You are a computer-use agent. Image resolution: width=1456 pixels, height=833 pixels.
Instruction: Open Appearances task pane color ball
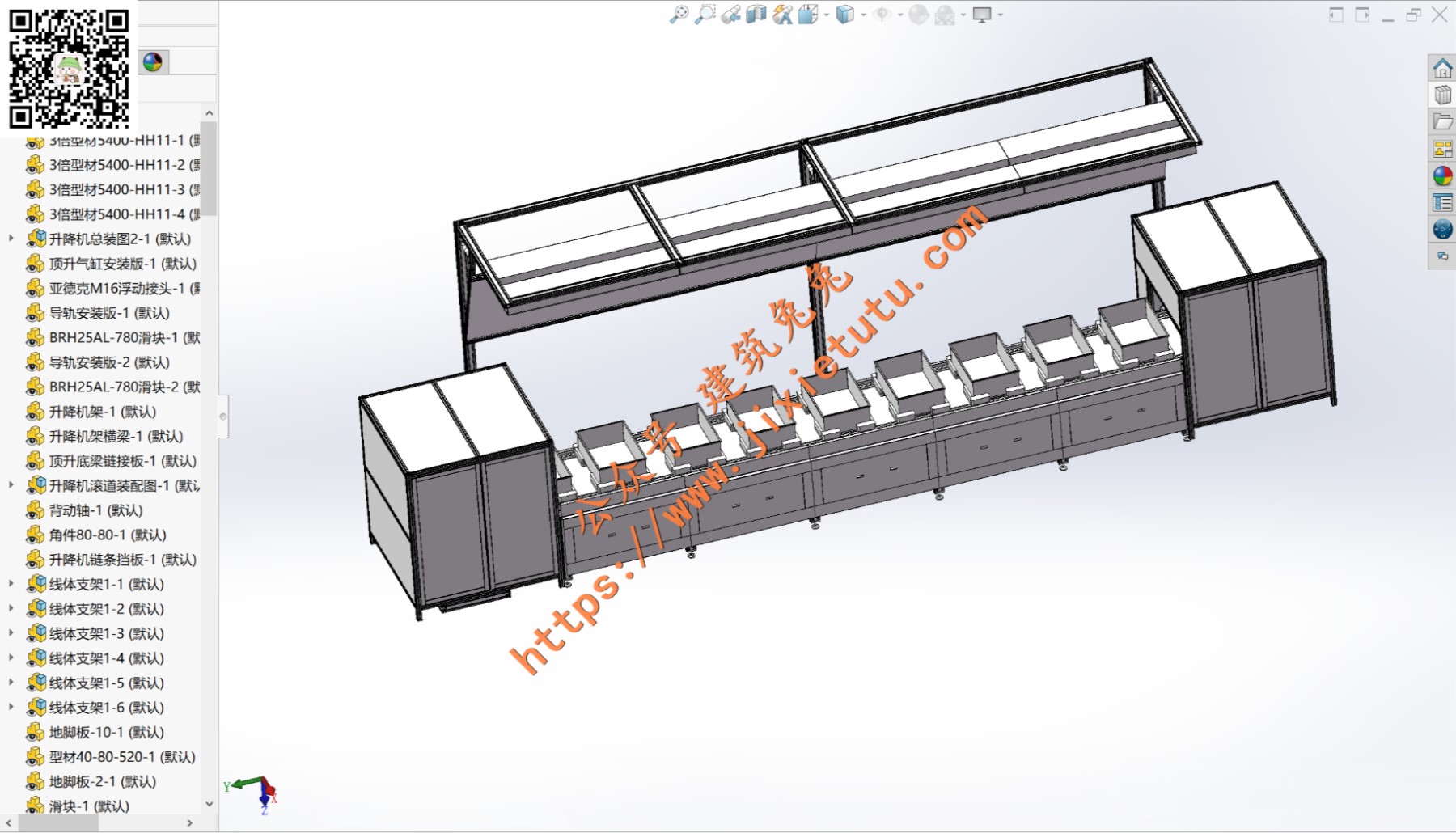1442,175
